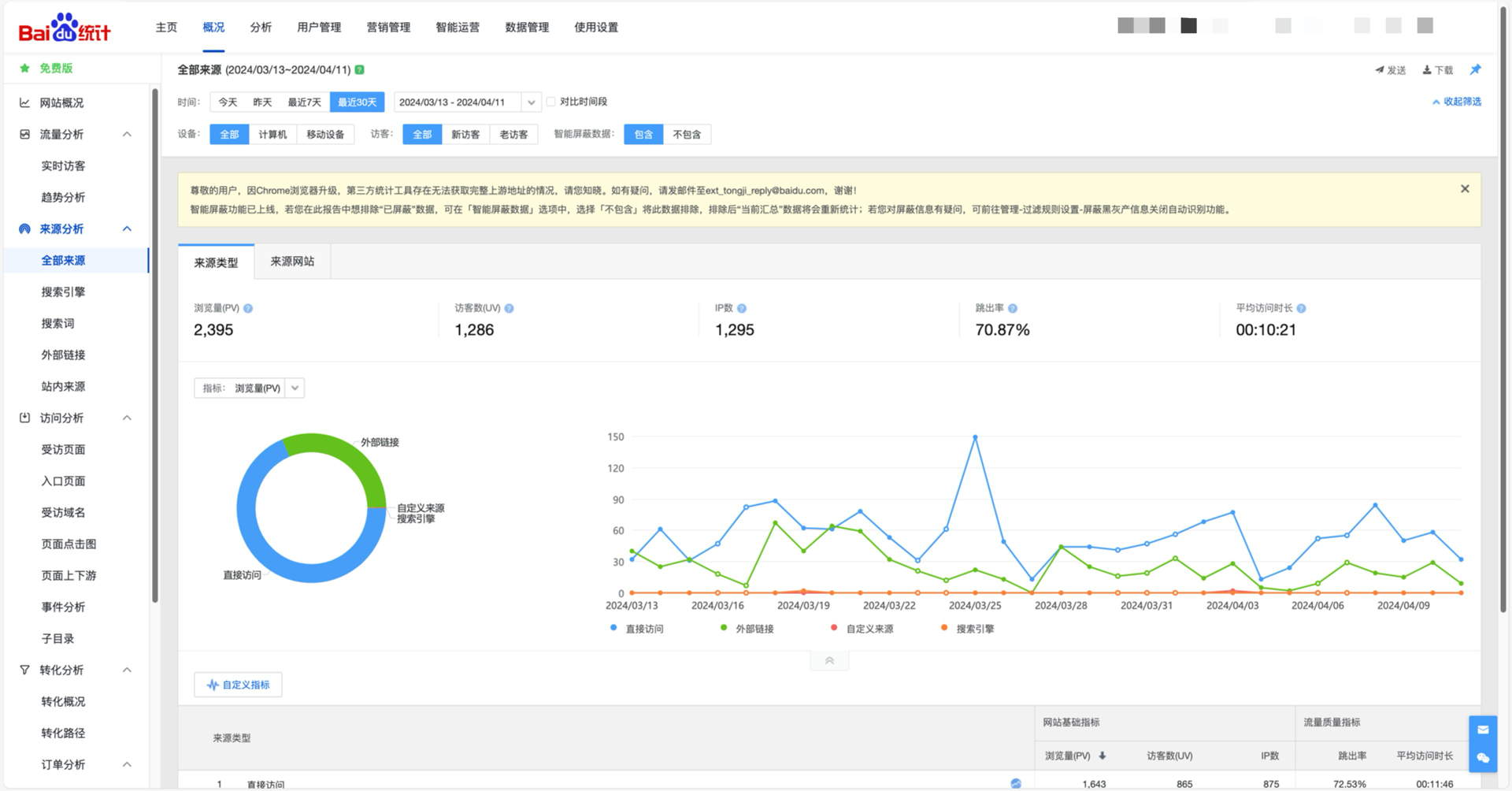
Task: Click the Baidu Tongji logo
Action: click(65, 28)
